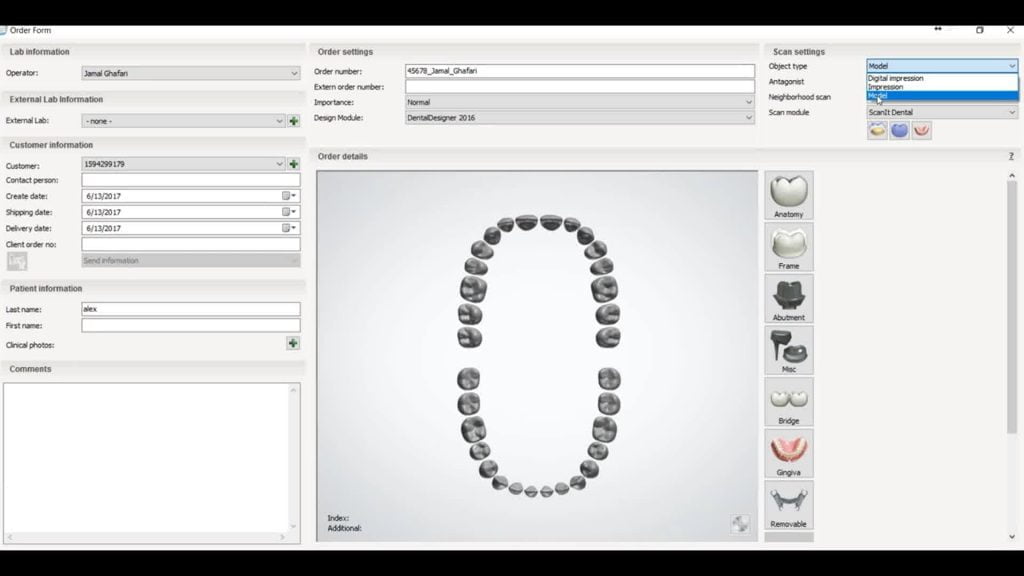Choose the Frame restoration icon
This screenshot has height=576, width=1024.
788,246
